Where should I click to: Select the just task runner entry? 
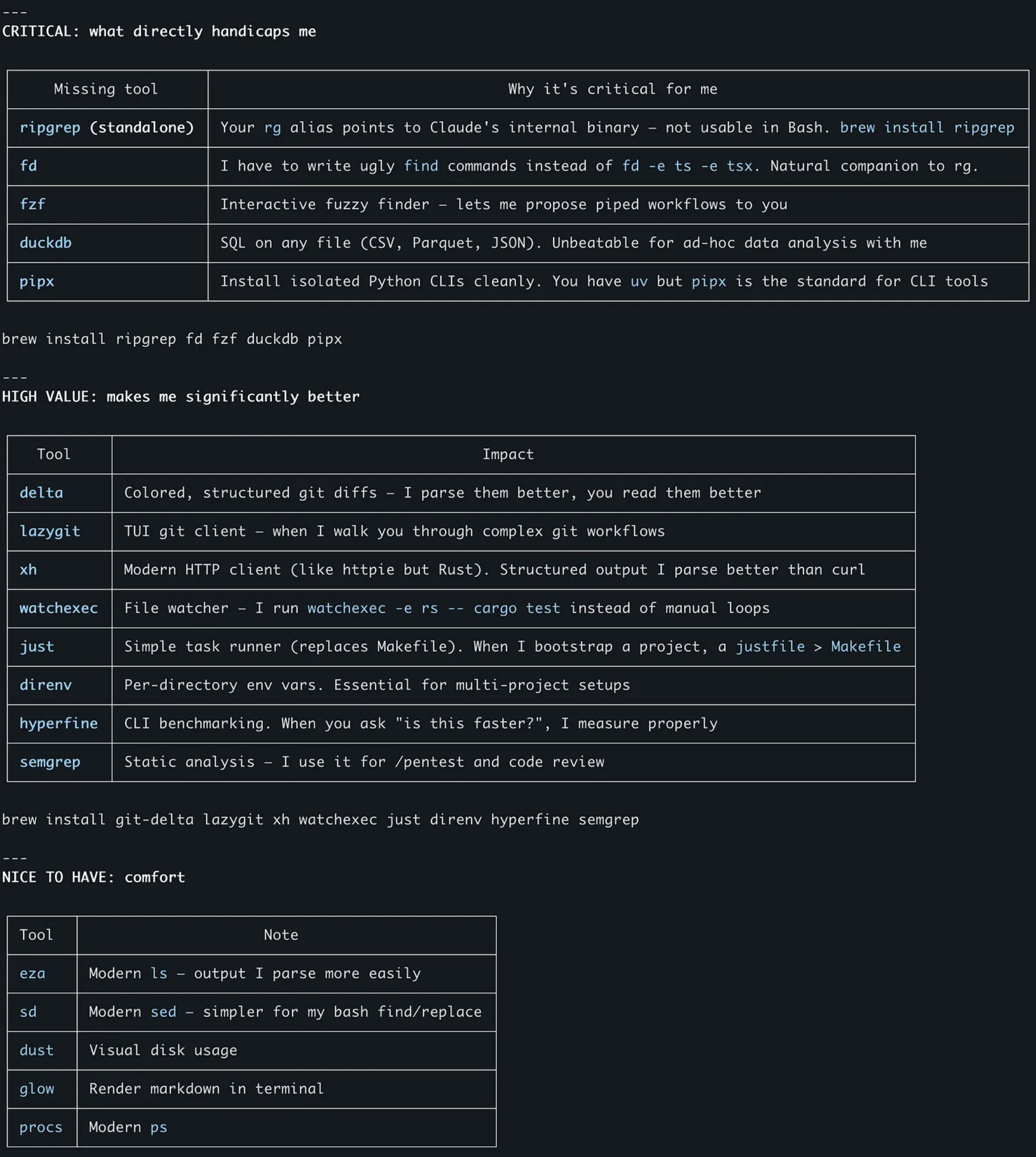click(x=37, y=647)
